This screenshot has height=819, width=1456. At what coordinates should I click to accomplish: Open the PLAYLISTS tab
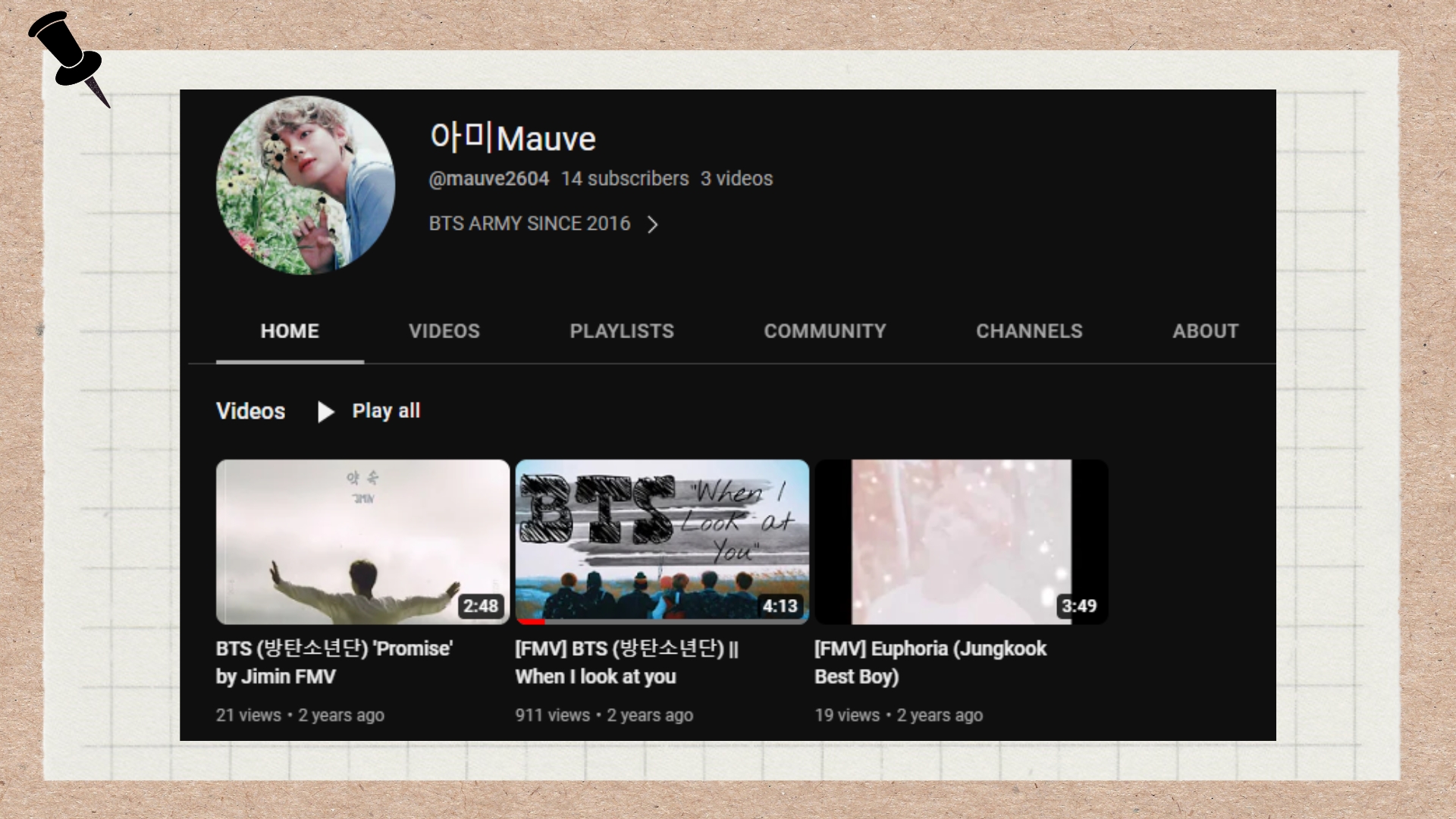point(622,331)
